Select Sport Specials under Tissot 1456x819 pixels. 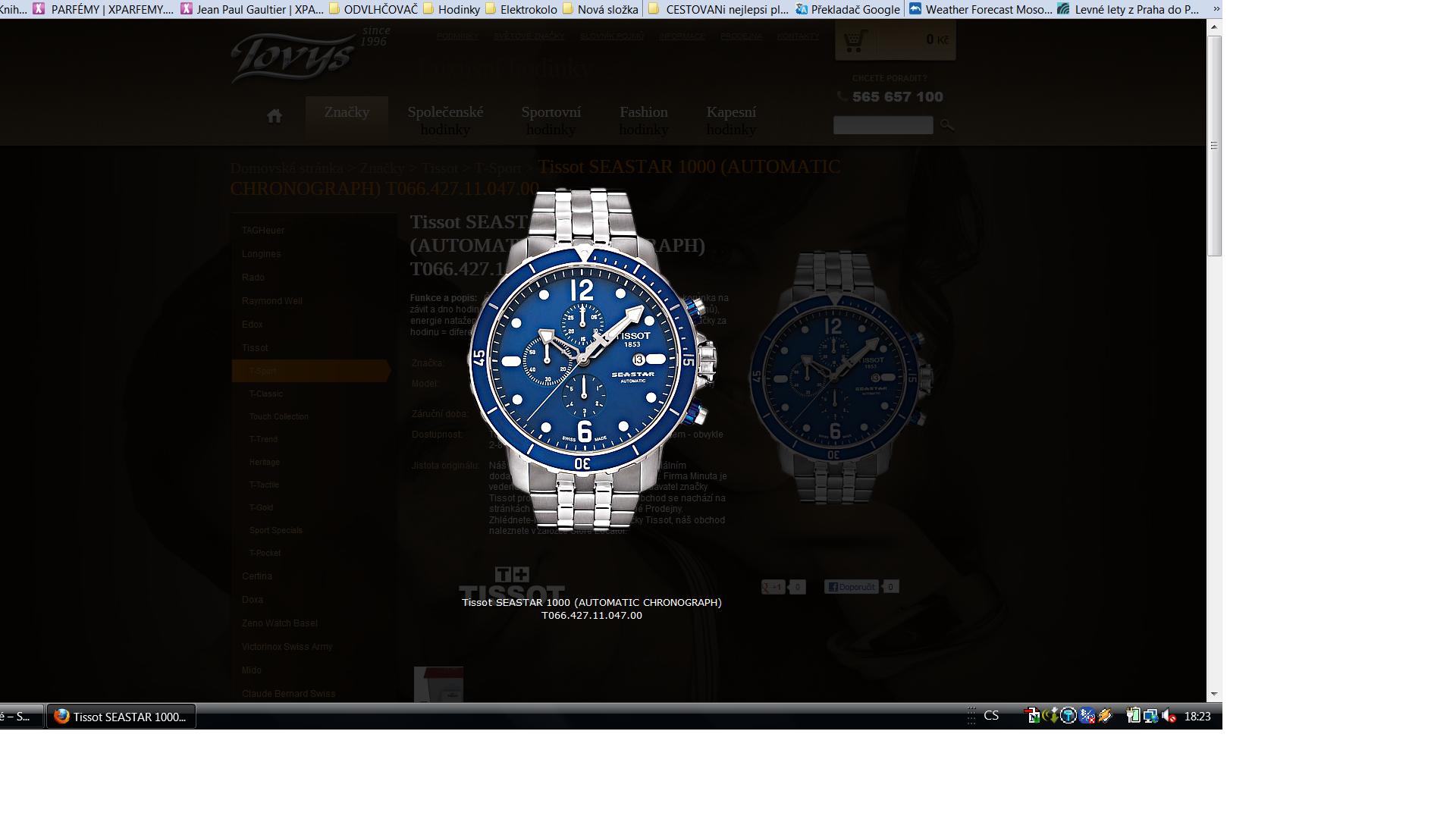[x=276, y=531]
